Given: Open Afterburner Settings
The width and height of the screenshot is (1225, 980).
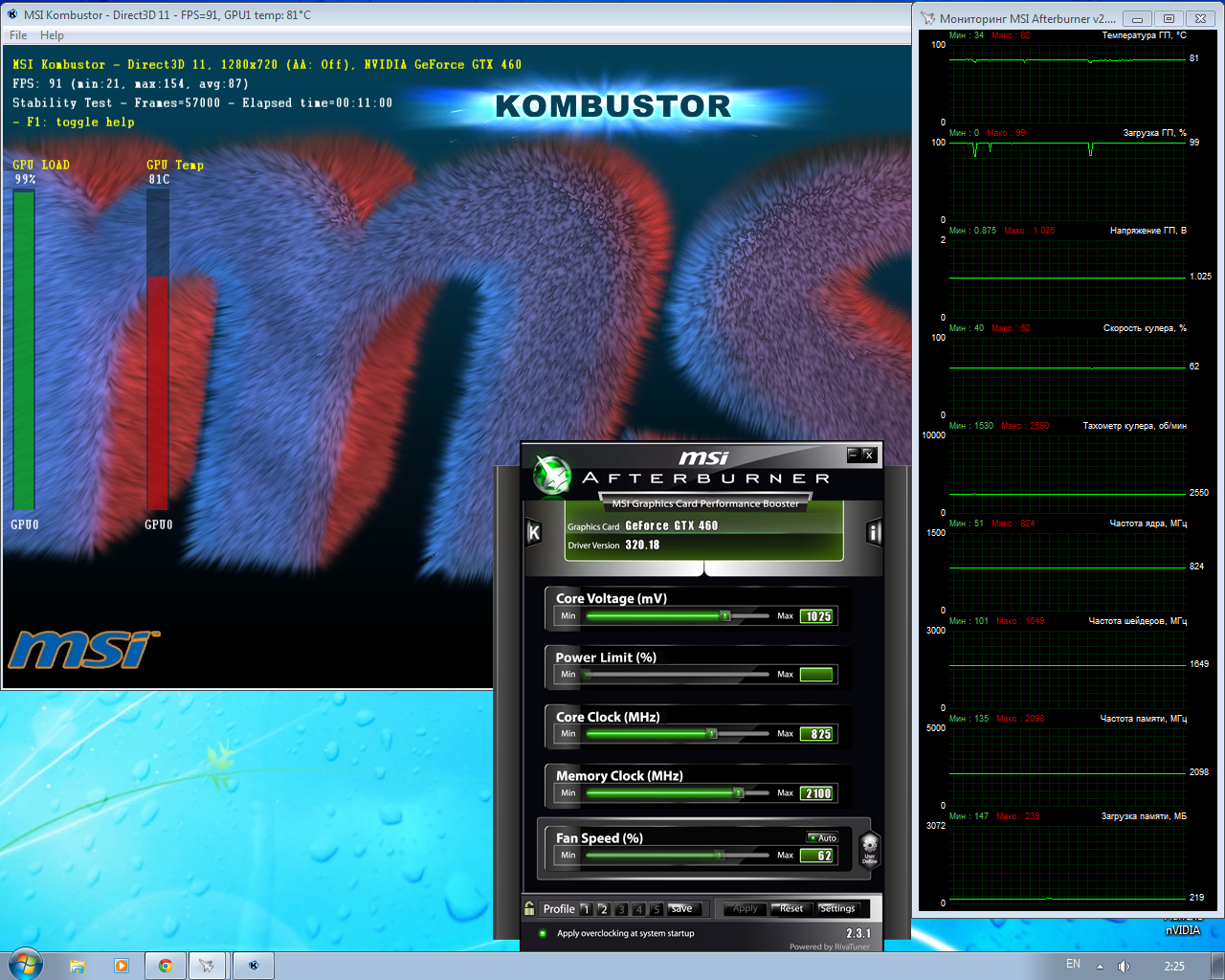Looking at the screenshot, I should 837,909.
